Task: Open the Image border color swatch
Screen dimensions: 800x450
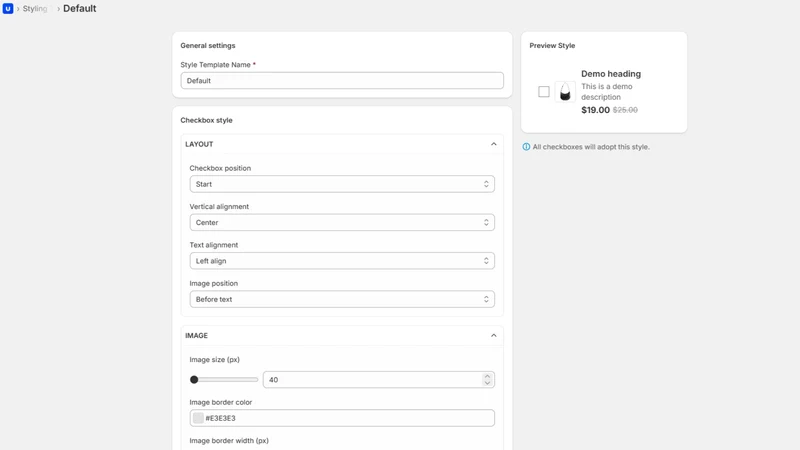Action: point(198,418)
